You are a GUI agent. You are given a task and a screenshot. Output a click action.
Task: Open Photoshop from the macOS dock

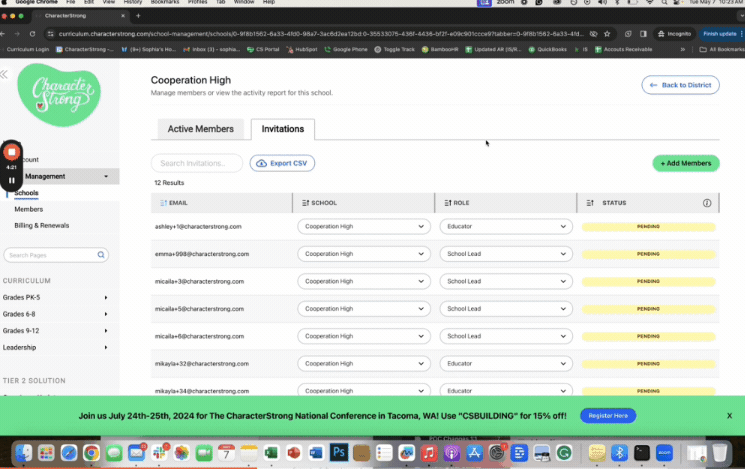[337, 453]
